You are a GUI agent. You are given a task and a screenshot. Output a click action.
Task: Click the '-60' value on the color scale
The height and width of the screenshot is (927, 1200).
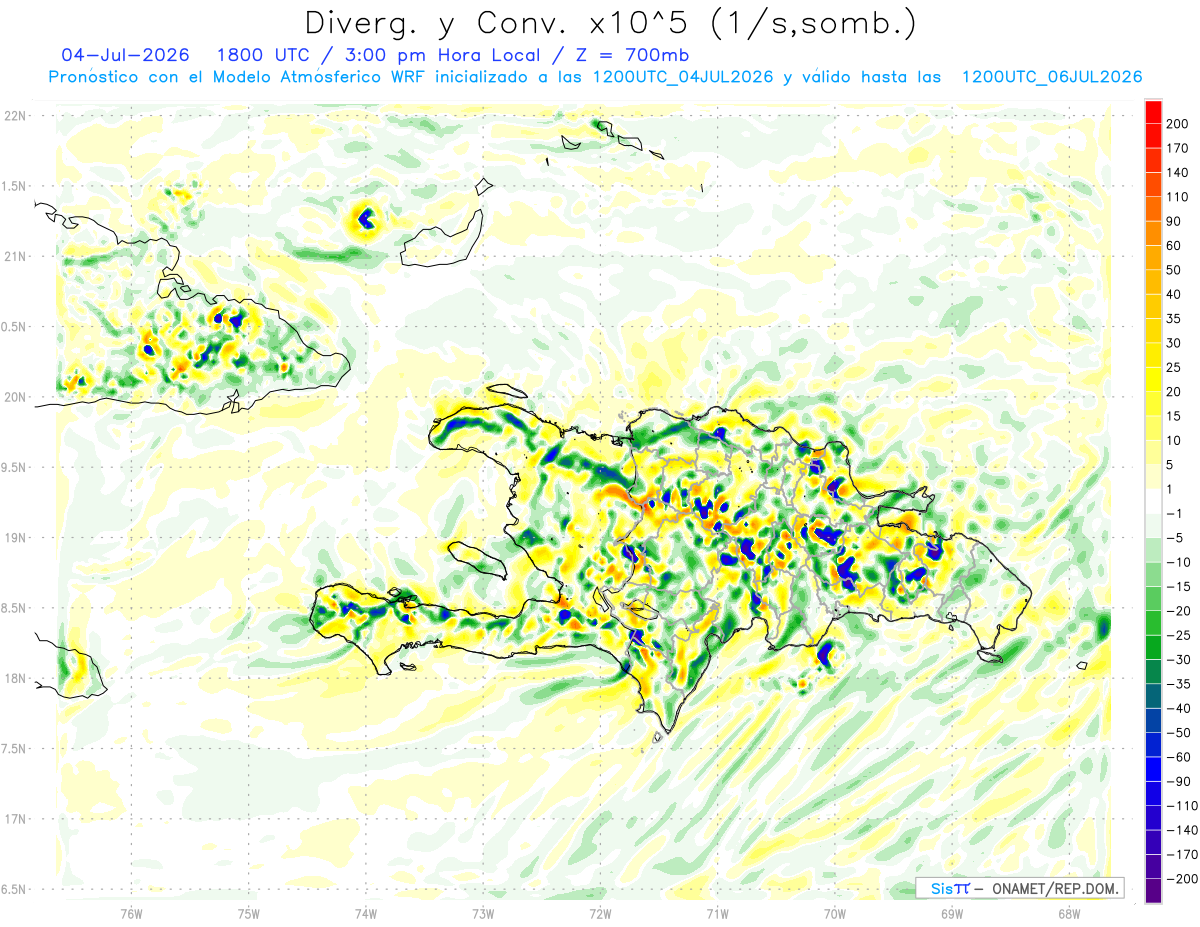pos(1179,757)
